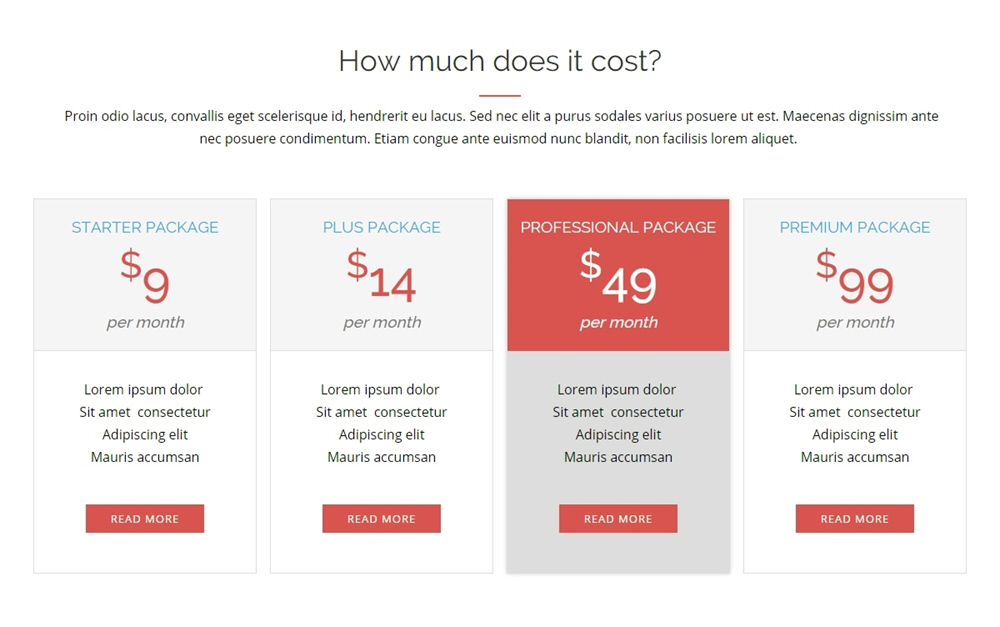The width and height of the screenshot is (1000, 627).
Task: Click 'Adipiscing elit' in Professional card
Action: pyautogui.click(x=618, y=435)
